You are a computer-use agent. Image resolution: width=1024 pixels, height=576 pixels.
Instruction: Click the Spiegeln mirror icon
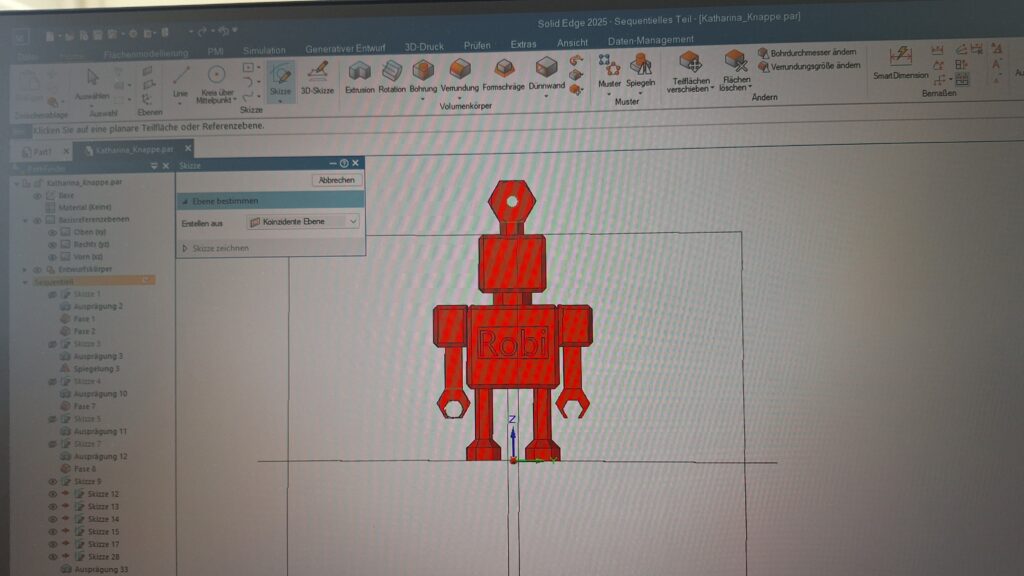(640, 67)
